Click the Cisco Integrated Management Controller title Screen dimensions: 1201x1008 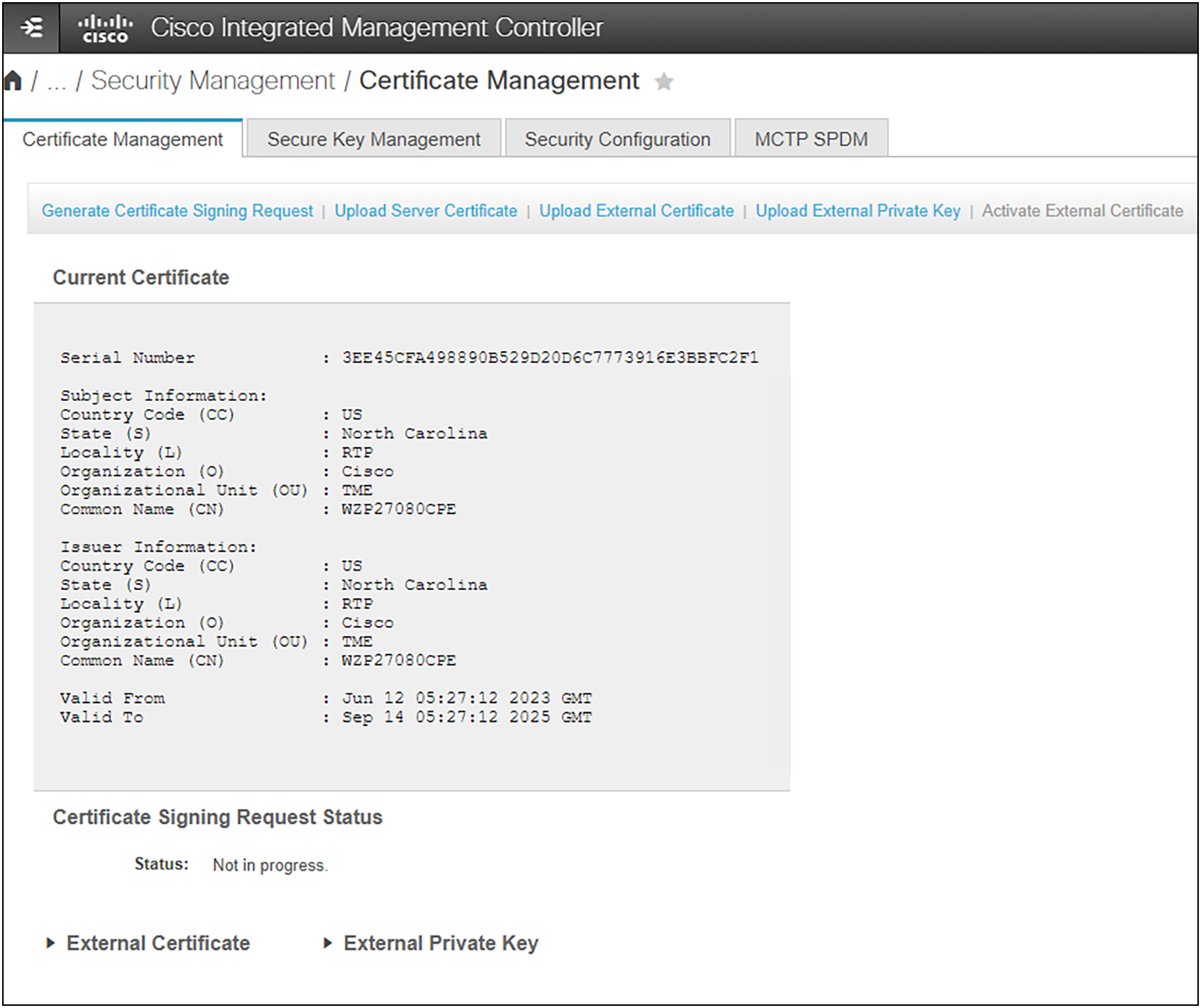click(x=376, y=28)
